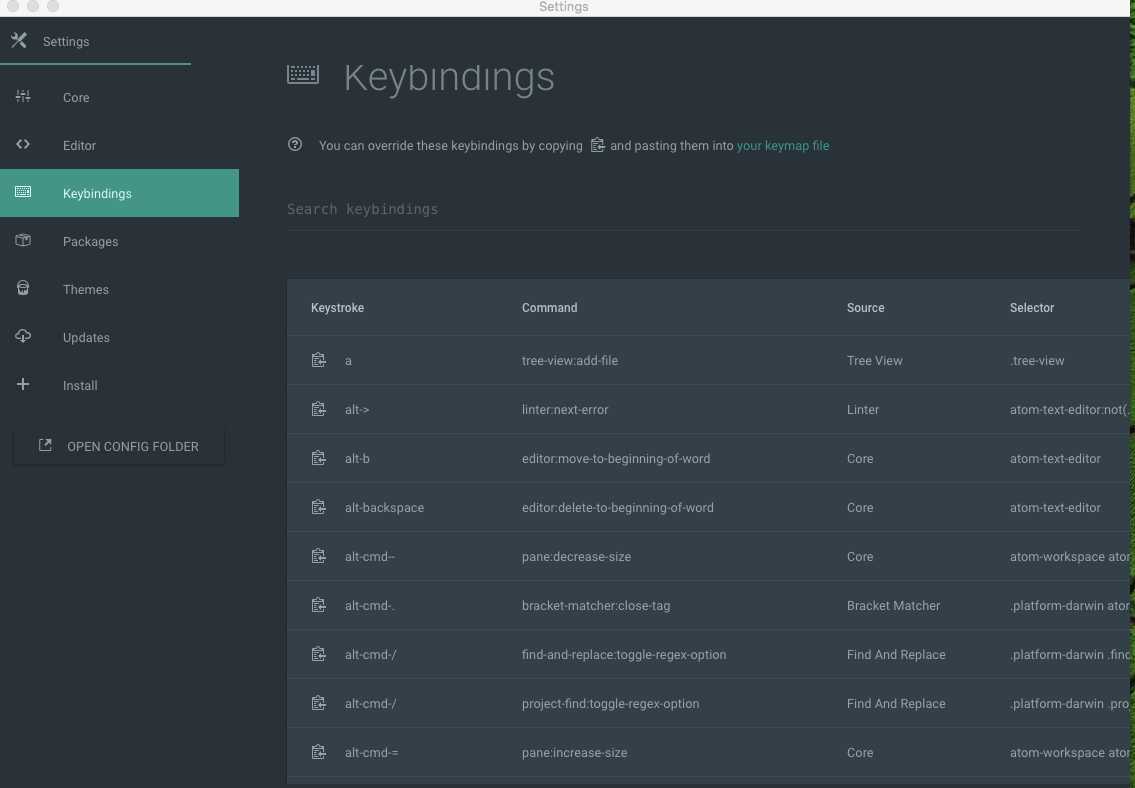Switch to the Themes section

119,289
